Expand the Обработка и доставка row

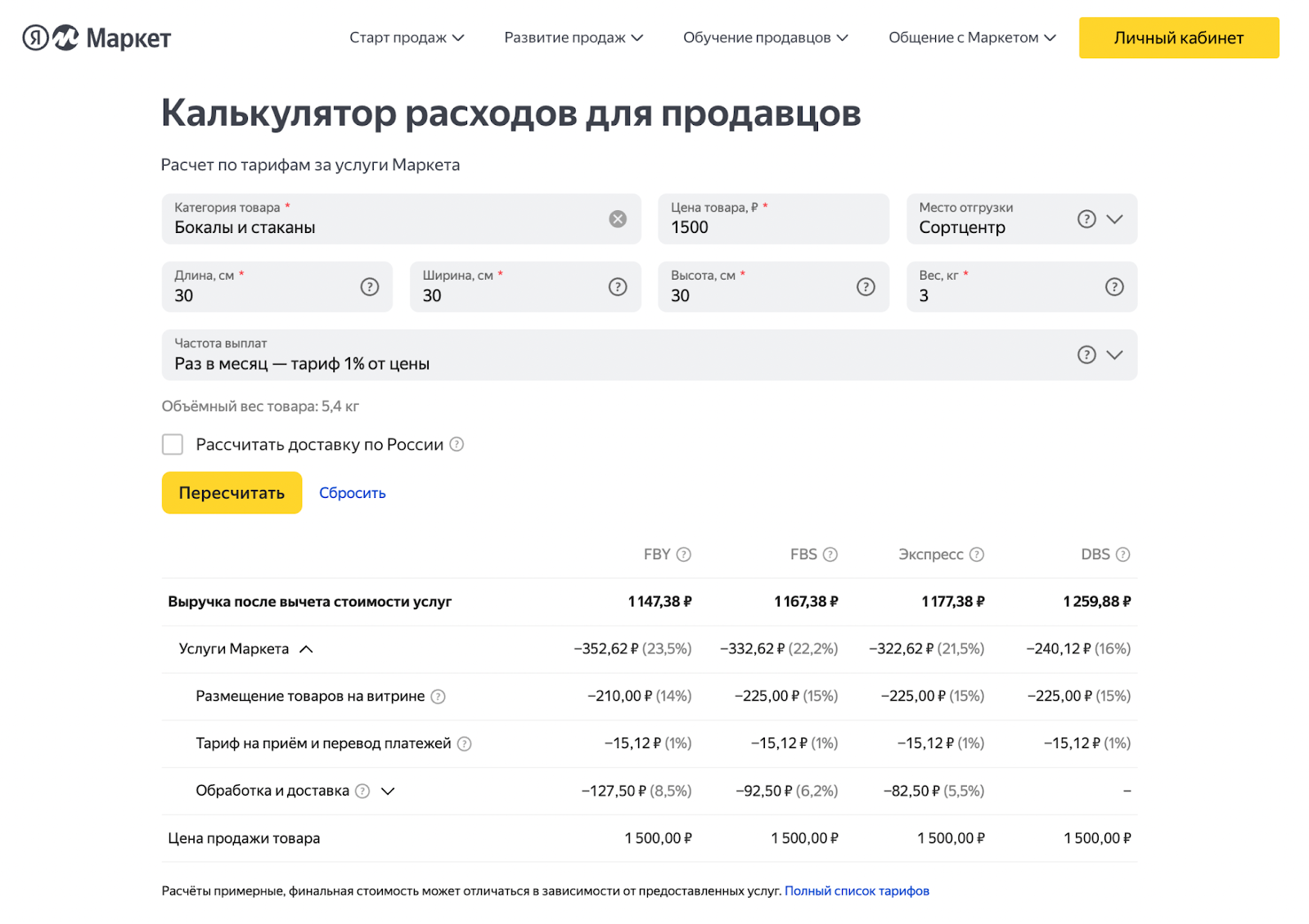pos(389,791)
